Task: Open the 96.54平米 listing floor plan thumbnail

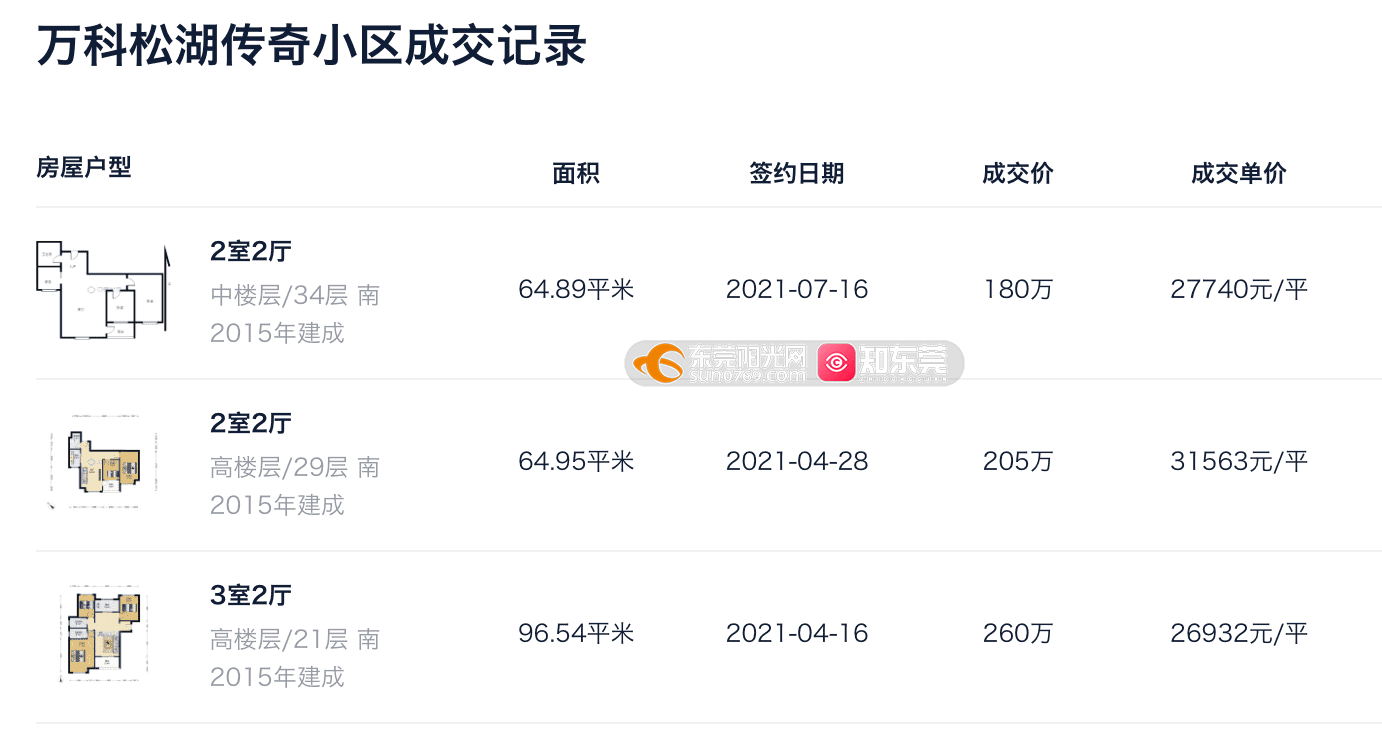Action: point(104,633)
